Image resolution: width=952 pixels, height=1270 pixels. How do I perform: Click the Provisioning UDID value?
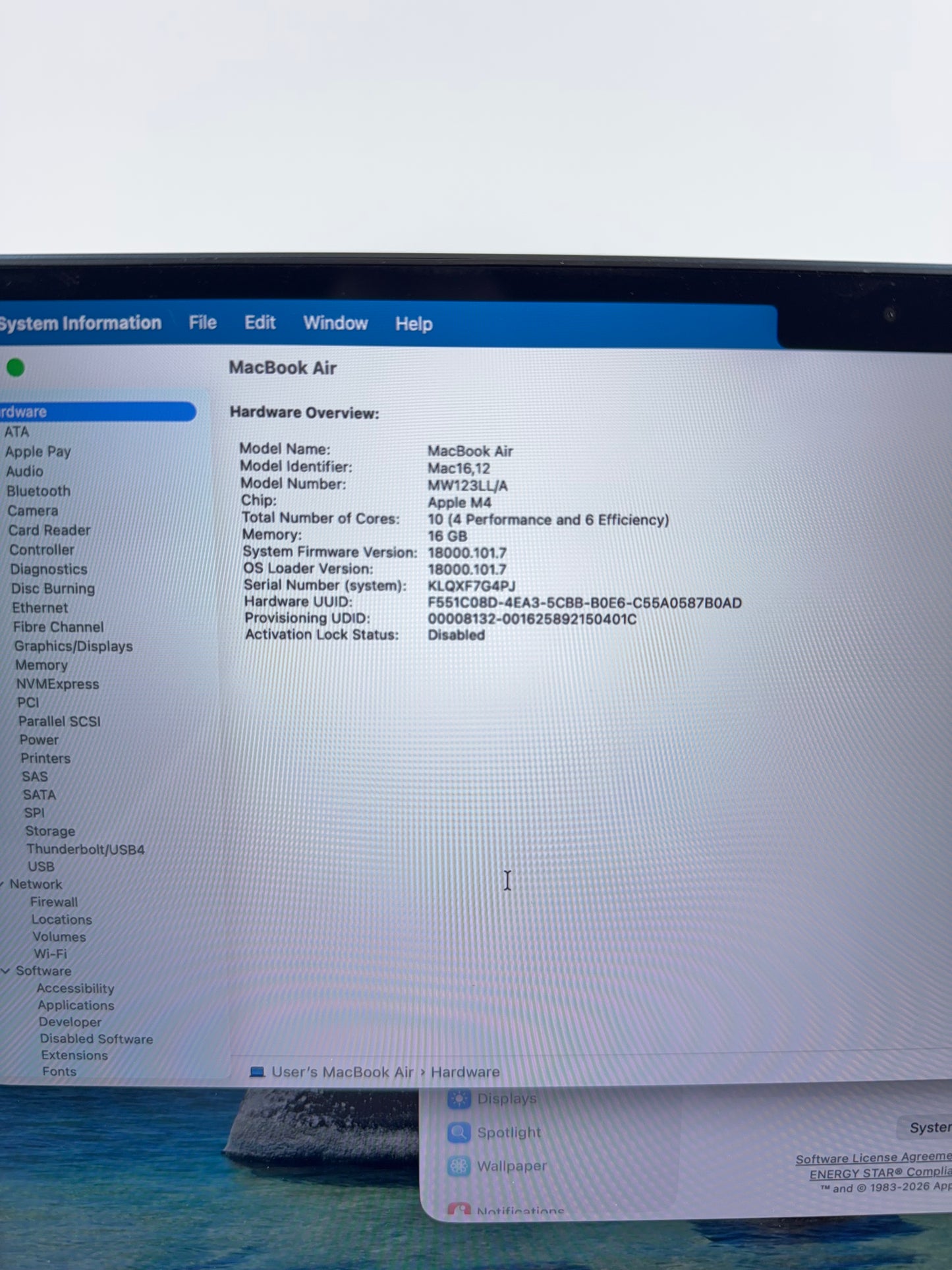532,620
